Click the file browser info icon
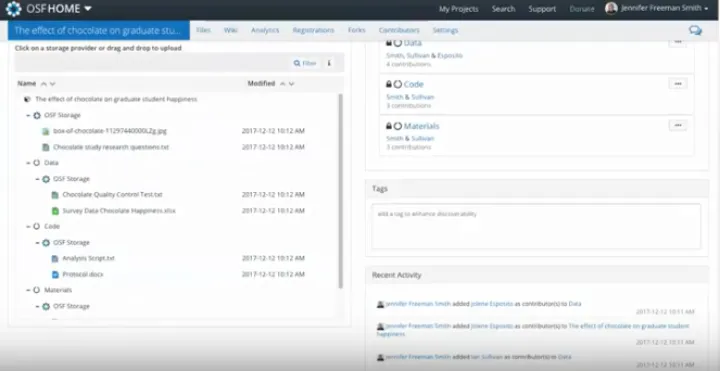The image size is (720, 371). (x=329, y=63)
